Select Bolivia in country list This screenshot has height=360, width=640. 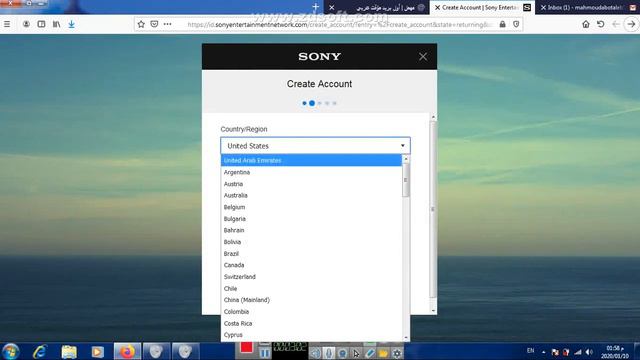pyautogui.click(x=311, y=242)
